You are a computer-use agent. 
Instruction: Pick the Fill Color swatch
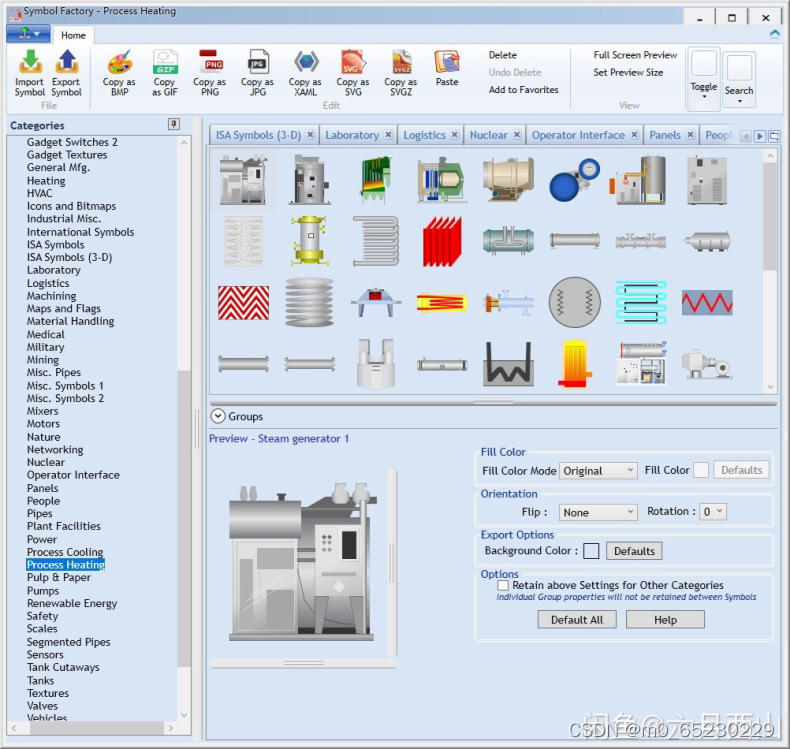(701, 470)
